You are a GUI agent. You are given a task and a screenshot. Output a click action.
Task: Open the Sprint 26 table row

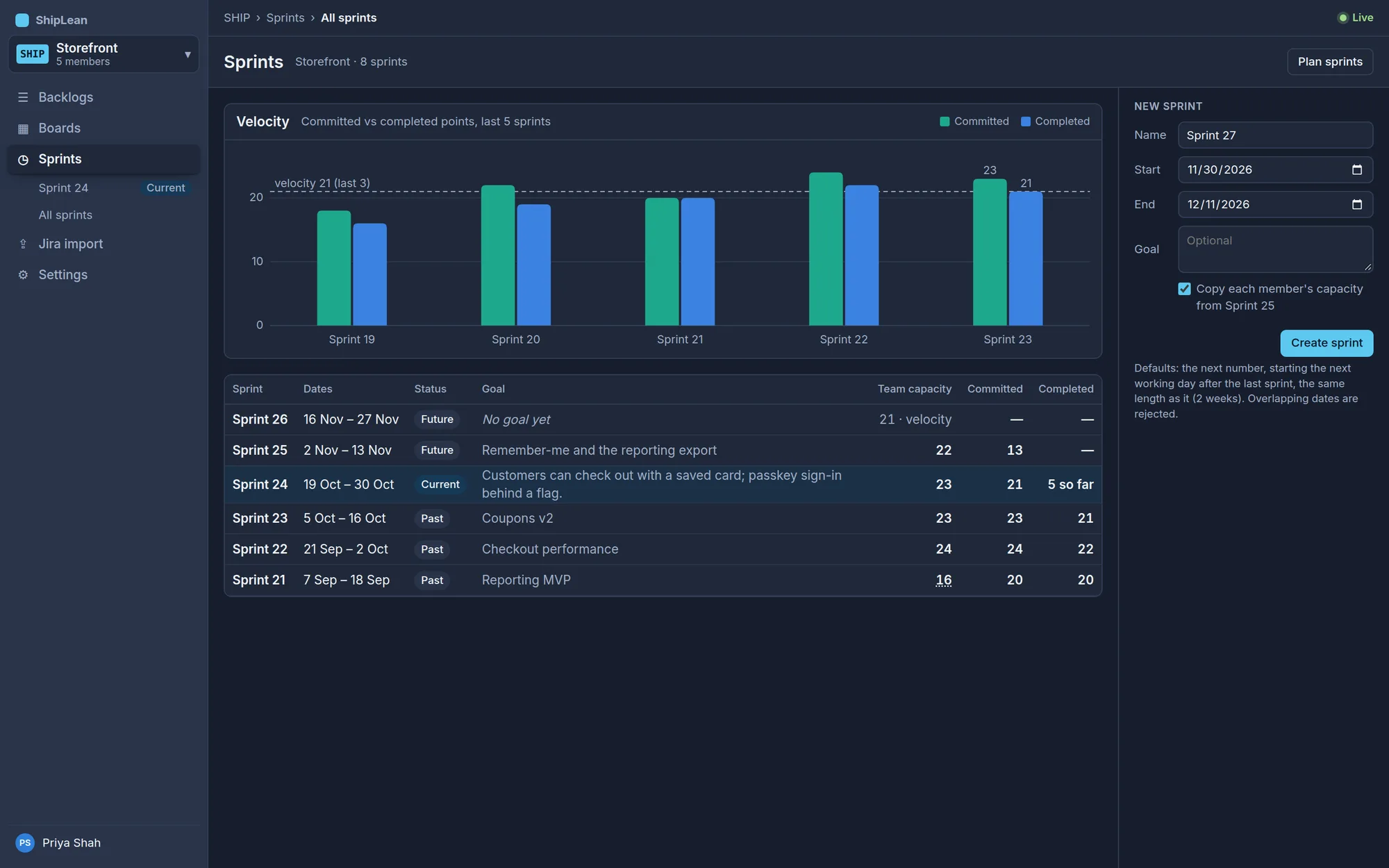pyautogui.click(x=663, y=419)
